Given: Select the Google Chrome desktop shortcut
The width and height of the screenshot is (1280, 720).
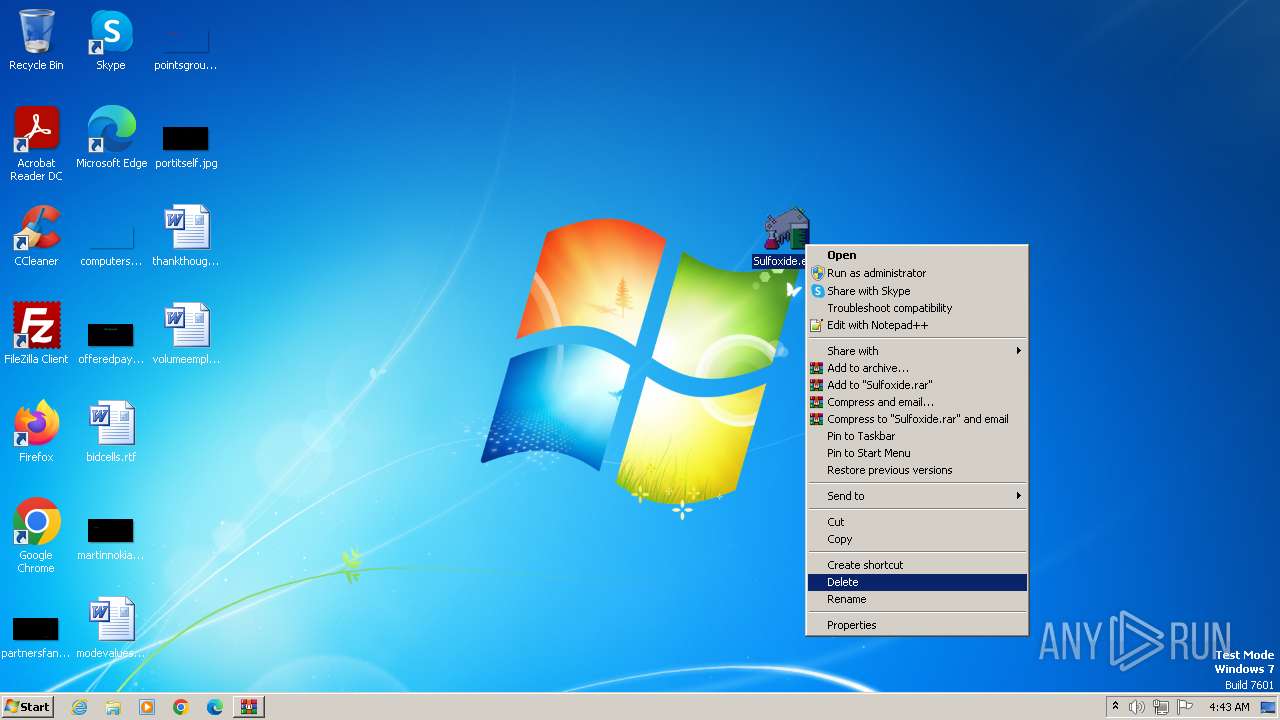Looking at the screenshot, I should (x=36, y=536).
